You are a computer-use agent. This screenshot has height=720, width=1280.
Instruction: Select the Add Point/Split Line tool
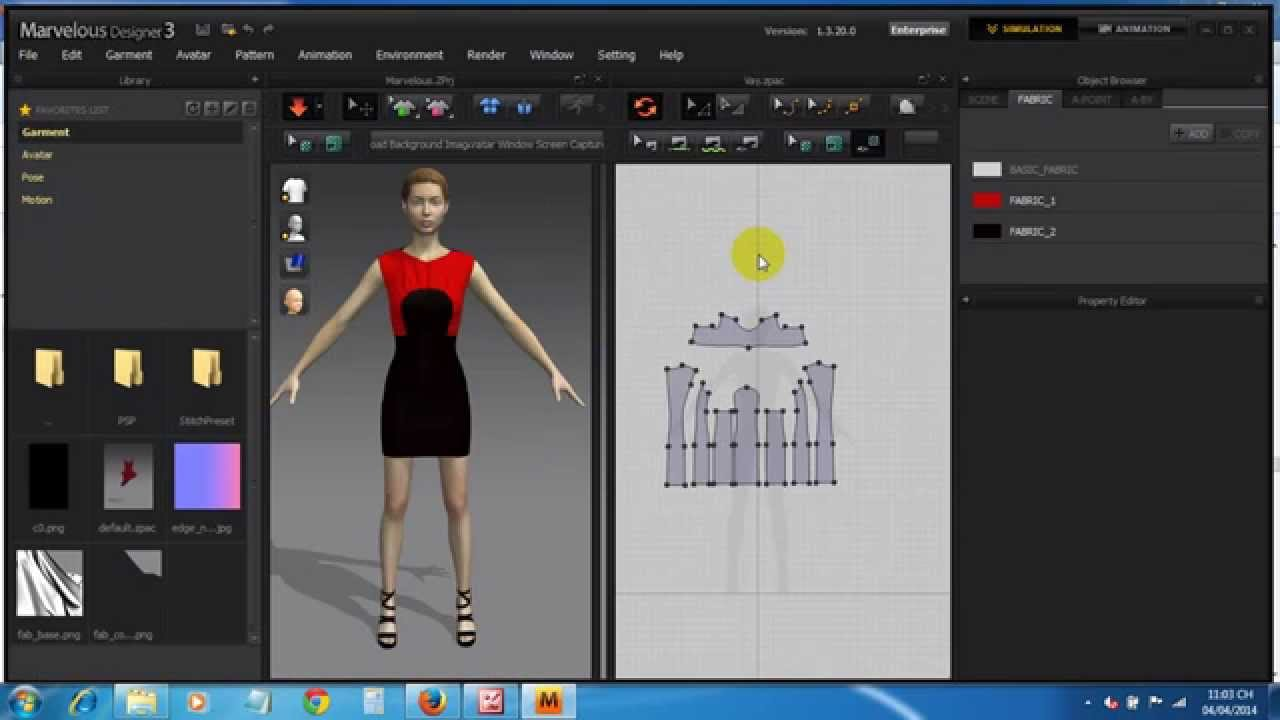click(819, 107)
